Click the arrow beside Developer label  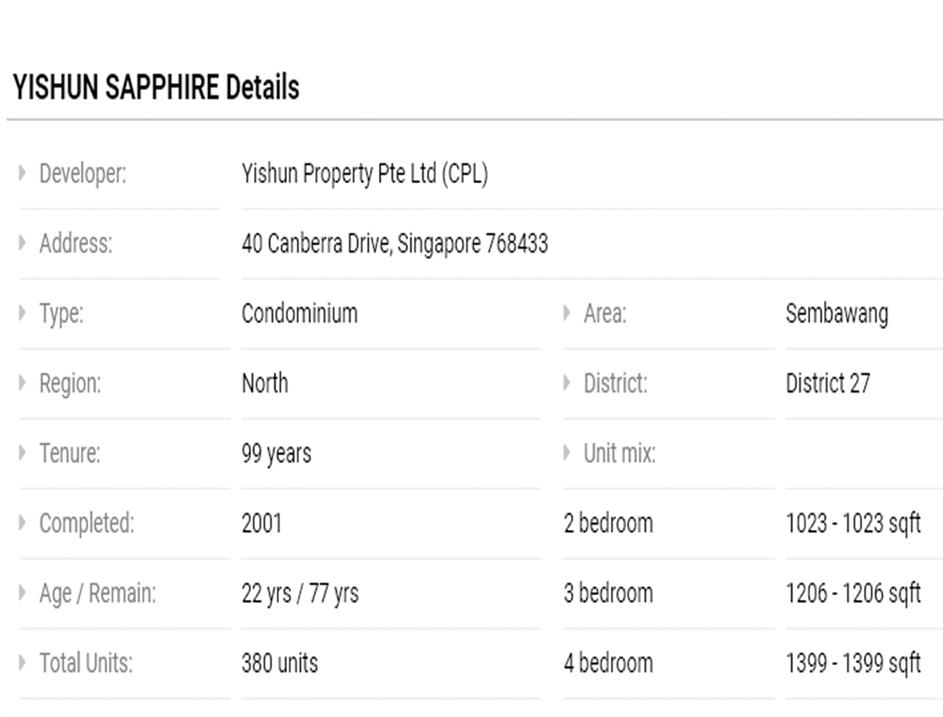pyautogui.click(x=23, y=173)
